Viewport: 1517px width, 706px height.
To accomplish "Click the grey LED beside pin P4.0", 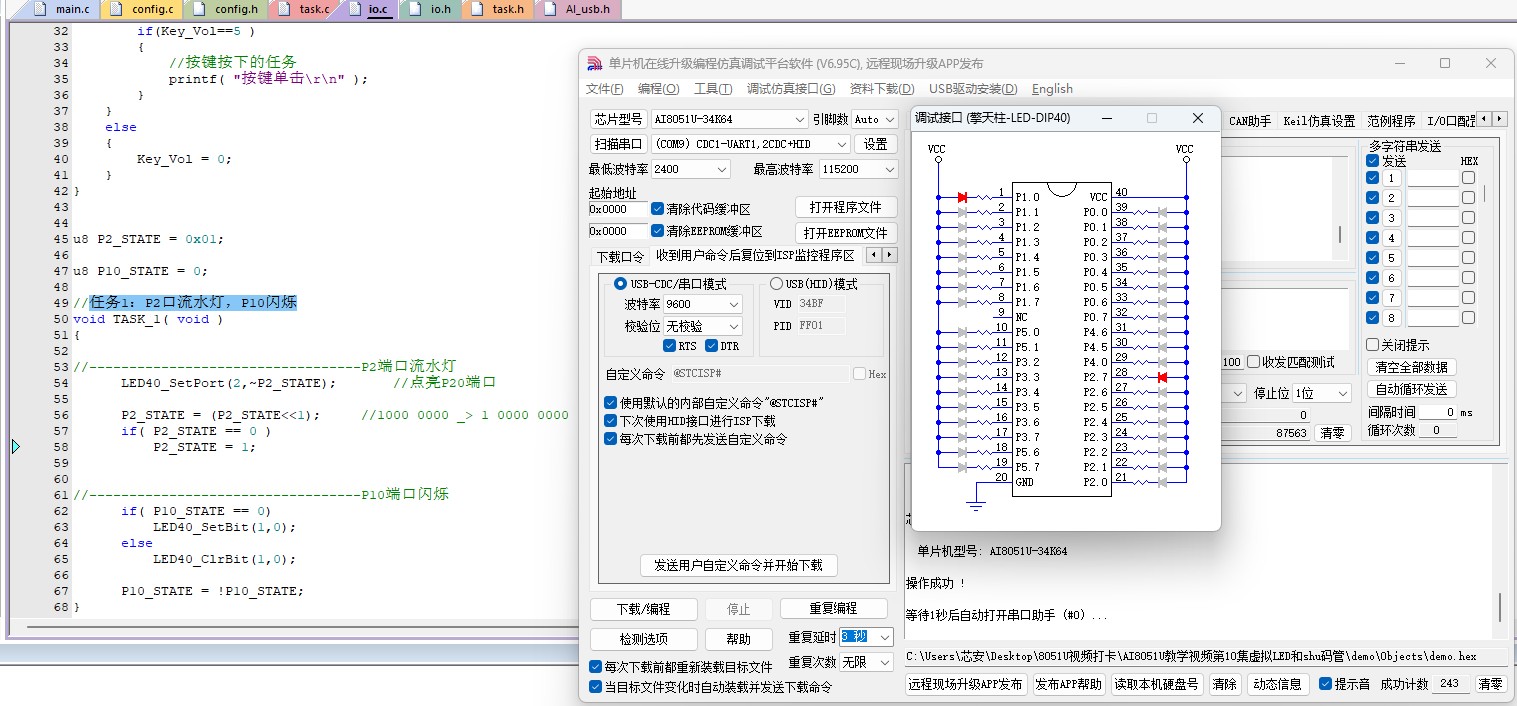I will [x=1162, y=362].
